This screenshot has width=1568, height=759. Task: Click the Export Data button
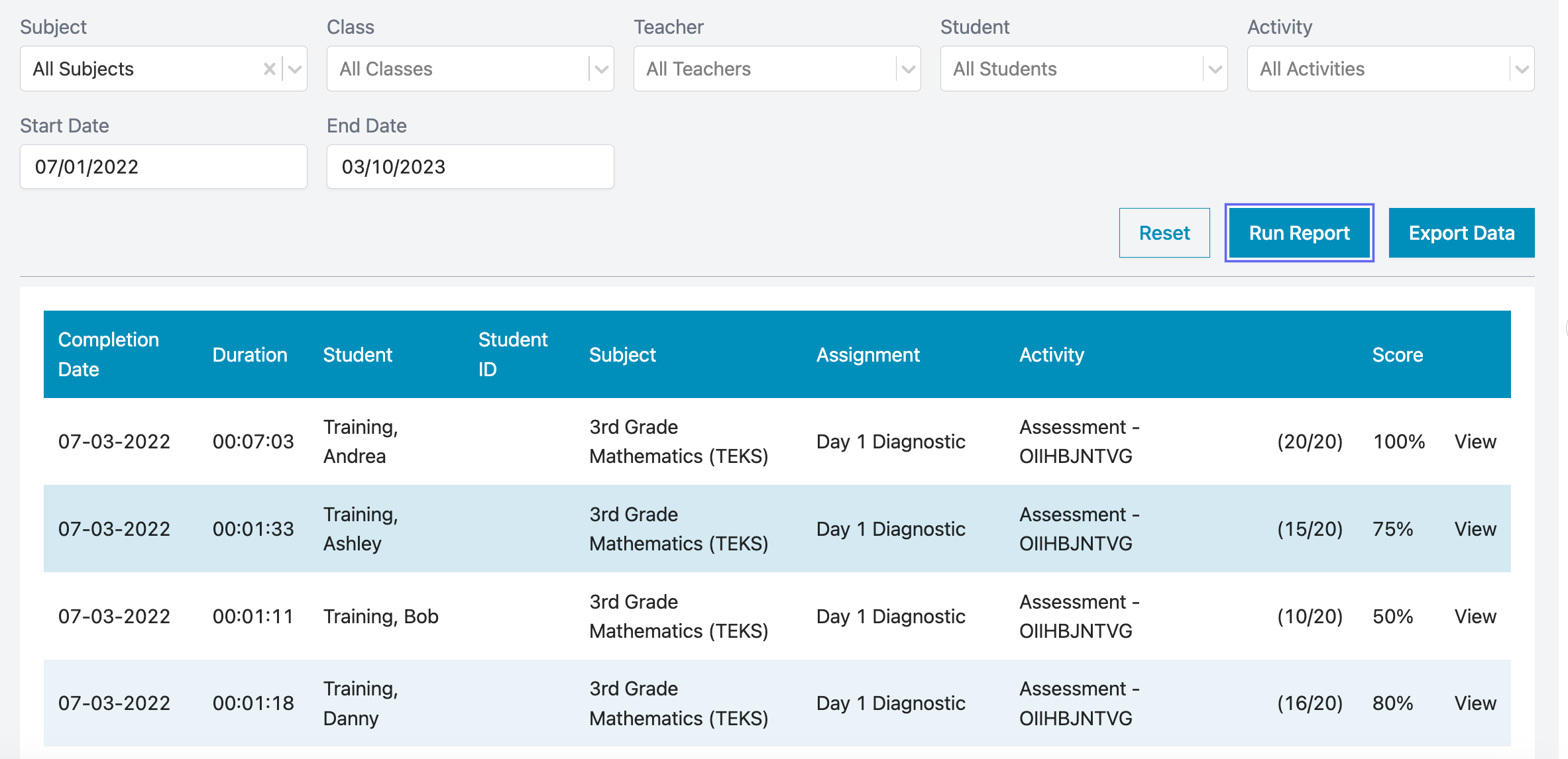click(1461, 233)
